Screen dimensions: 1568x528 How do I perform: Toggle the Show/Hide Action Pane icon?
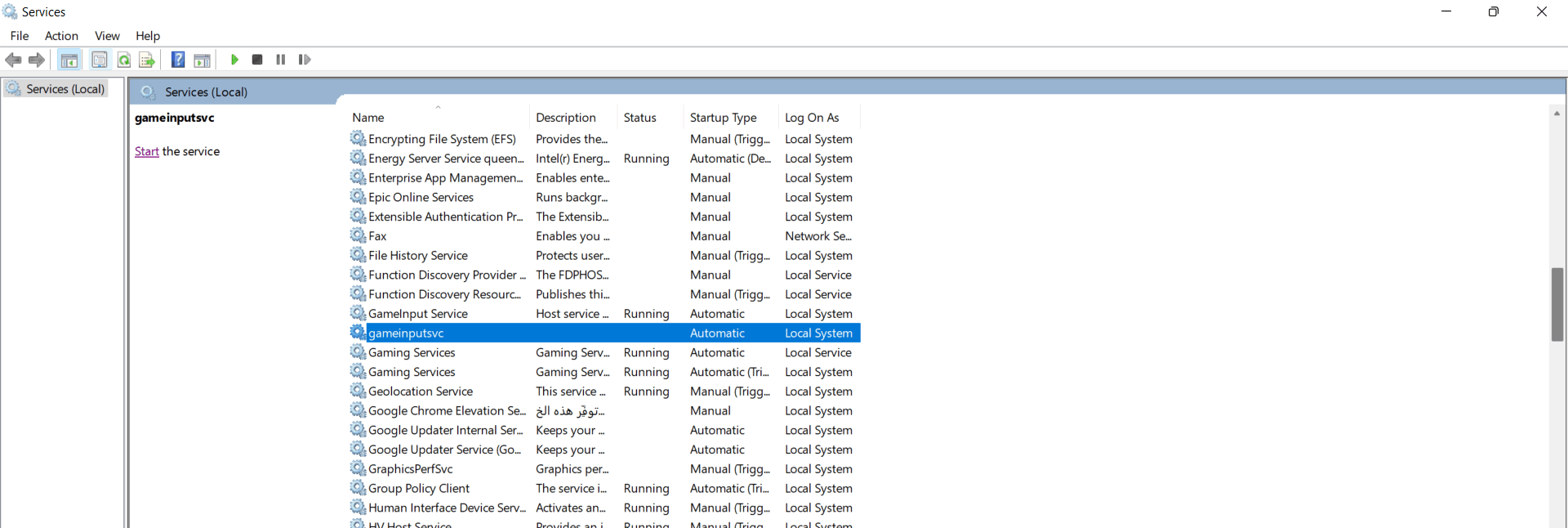point(202,60)
